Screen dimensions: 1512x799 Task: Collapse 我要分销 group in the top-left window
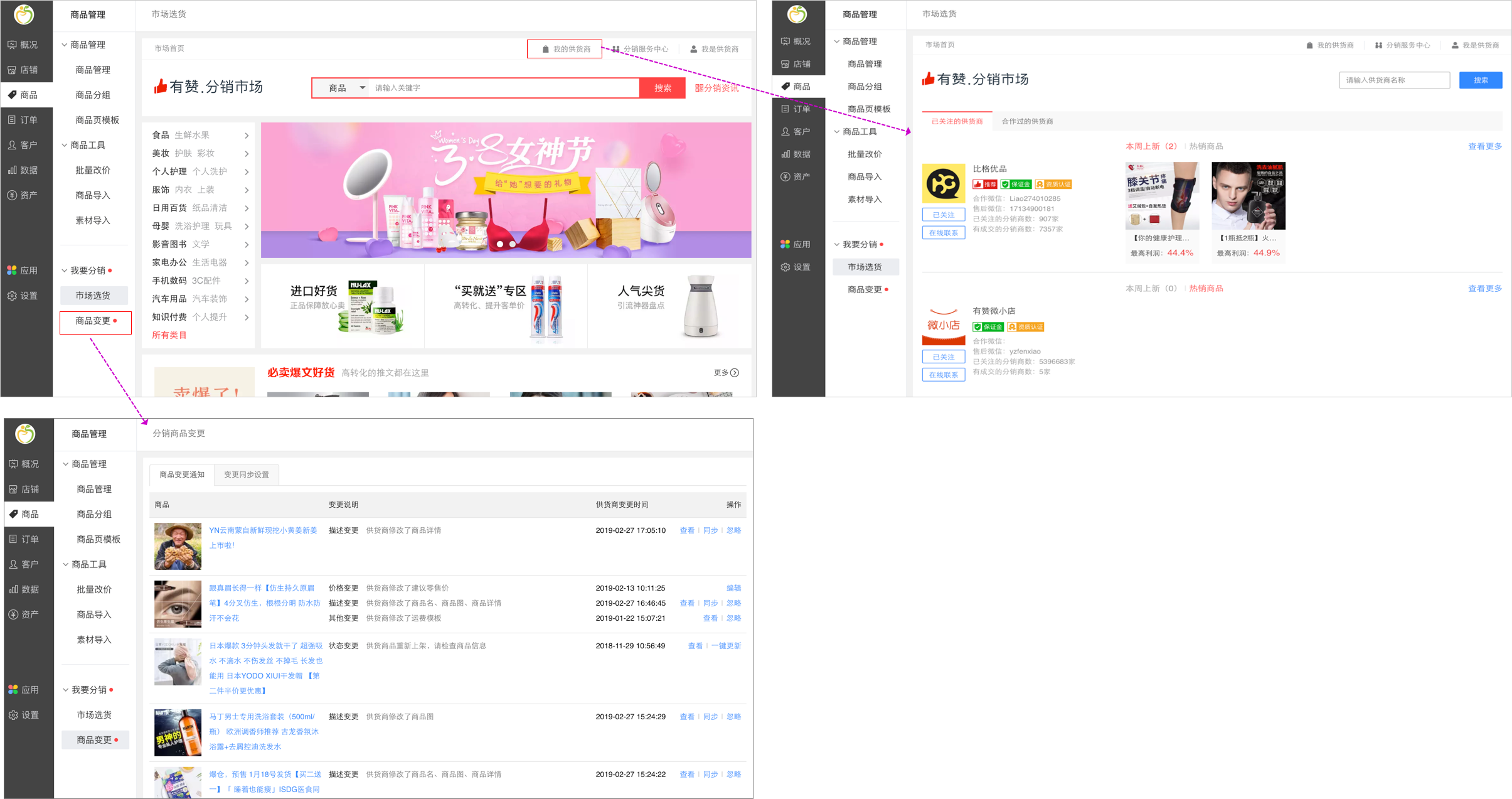click(x=65, y=271)
